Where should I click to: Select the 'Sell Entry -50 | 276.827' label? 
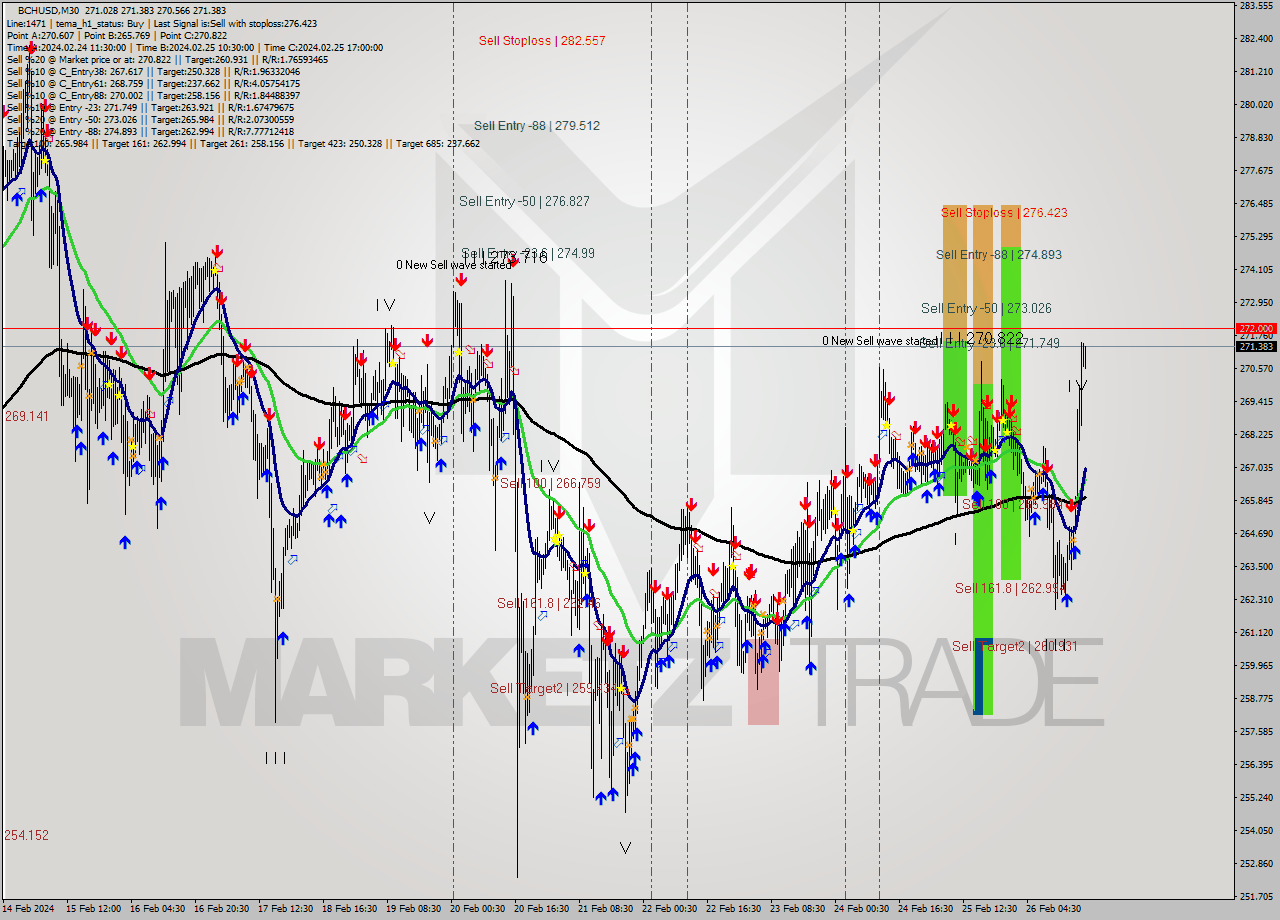(524, 202)
